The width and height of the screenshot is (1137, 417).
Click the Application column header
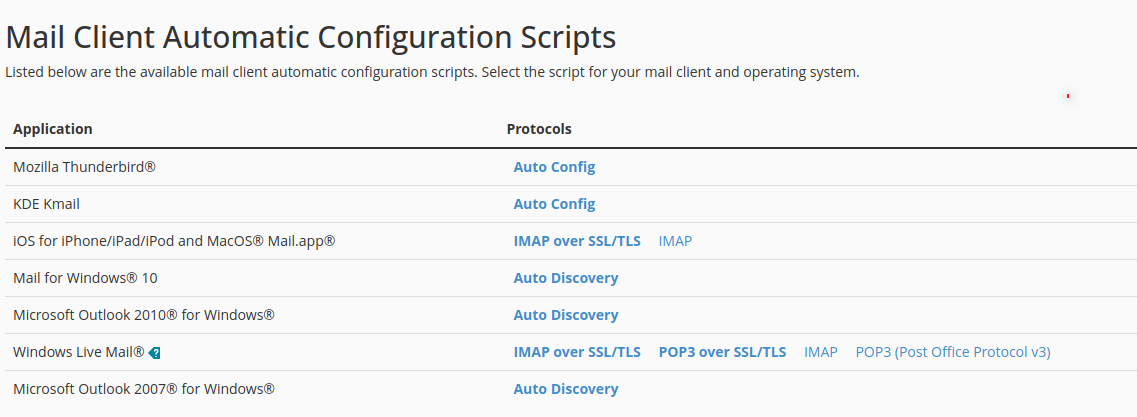pos(53,129)
